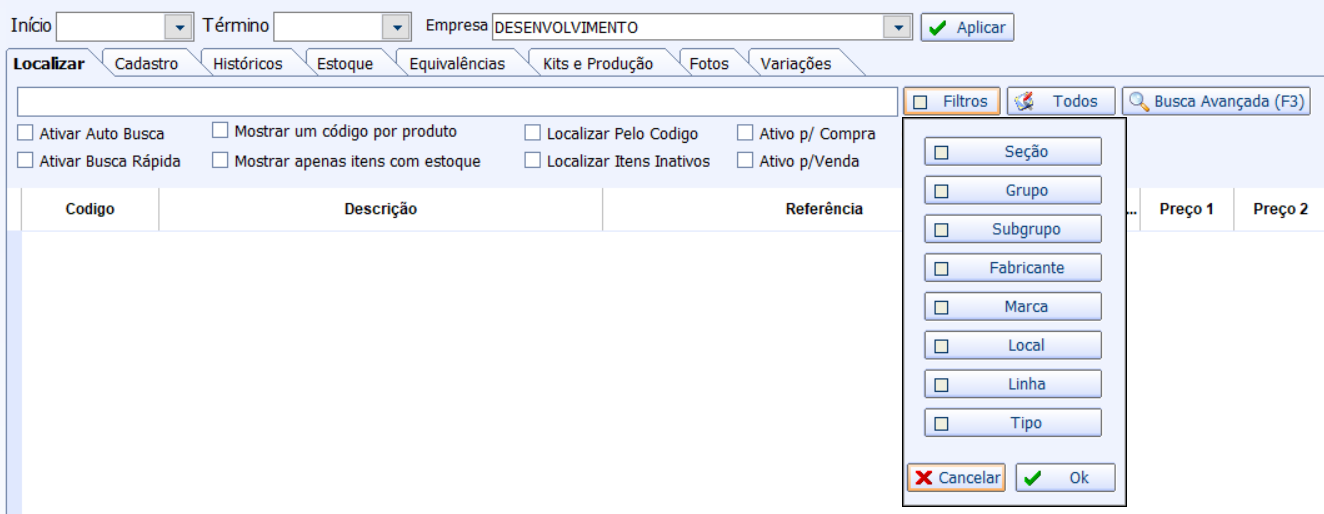Confirm filters with green check Ok
The width and height of the screenshot is (1324, 514).
pyautogui.click(x=1065, y=478)
